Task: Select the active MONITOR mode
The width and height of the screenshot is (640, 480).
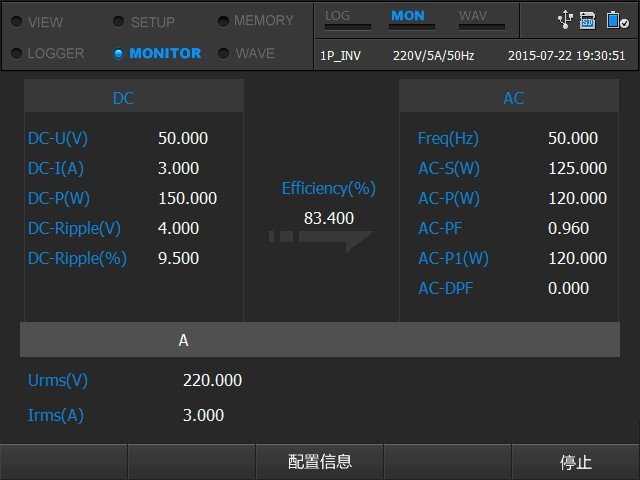Action: (x=156, y=53)
